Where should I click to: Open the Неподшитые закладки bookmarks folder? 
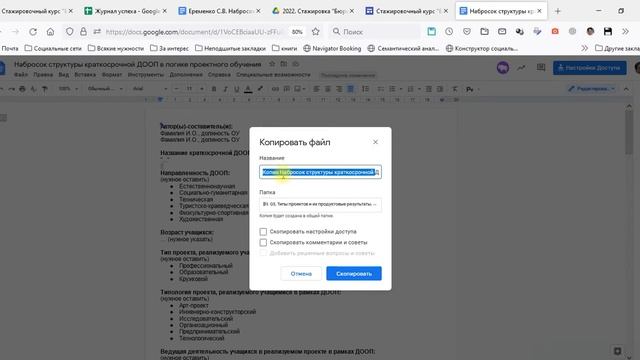tap(230, 48)
